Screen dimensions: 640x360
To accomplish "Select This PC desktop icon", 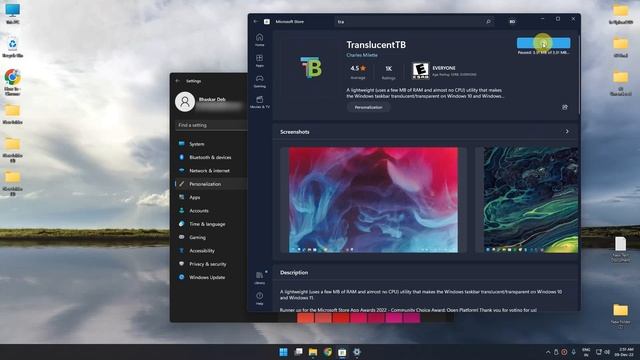I will 13,13.
